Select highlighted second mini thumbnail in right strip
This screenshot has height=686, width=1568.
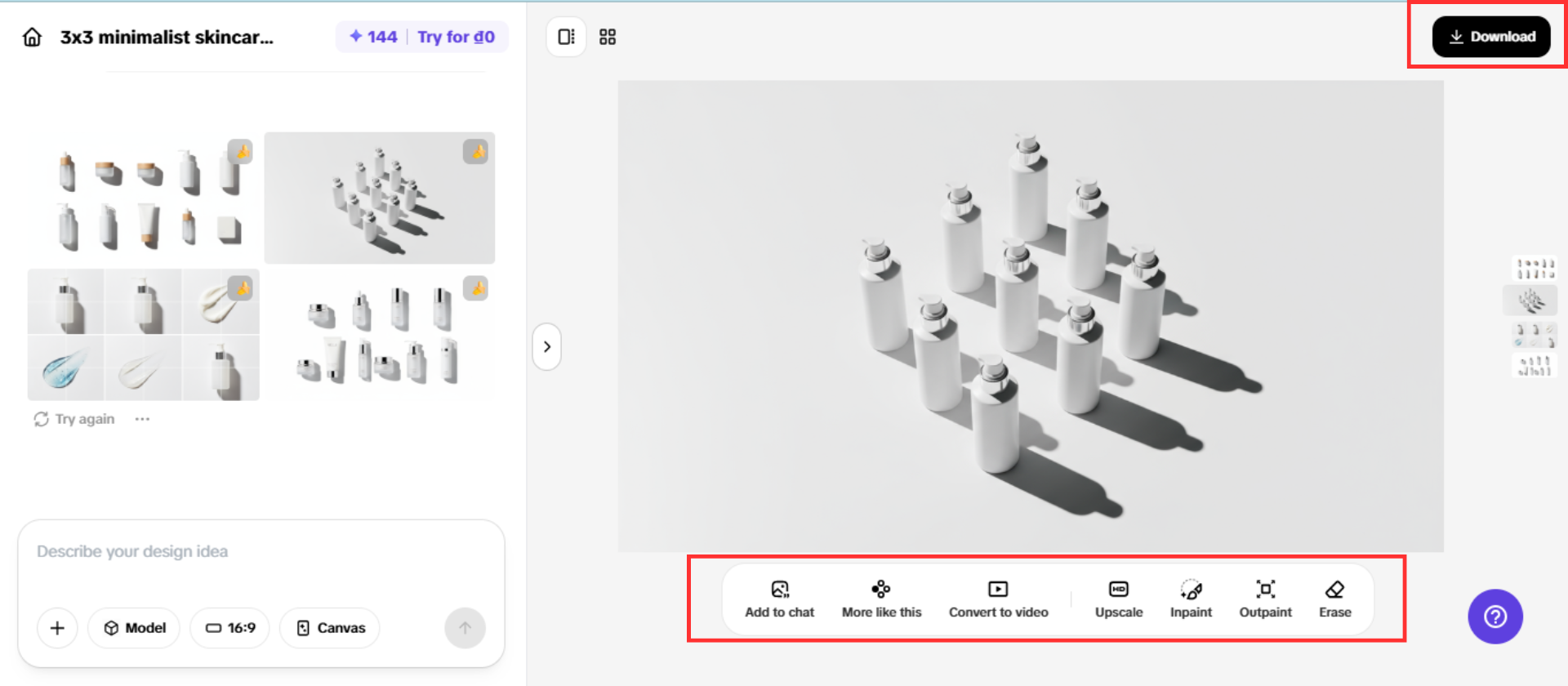click(1530, 300)
